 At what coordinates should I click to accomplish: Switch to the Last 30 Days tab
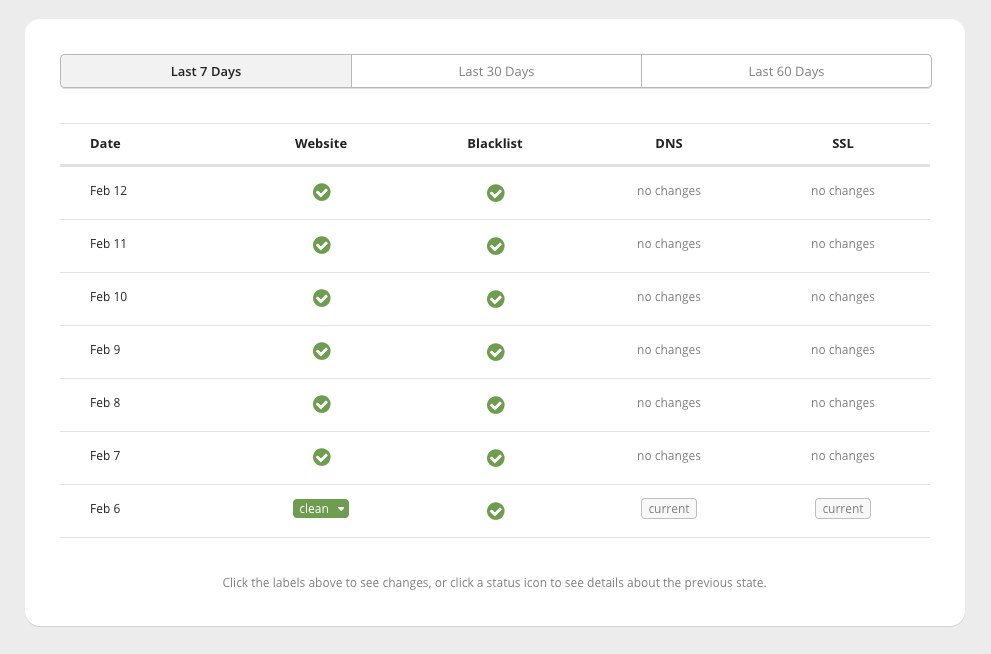[x=496, y=71]
